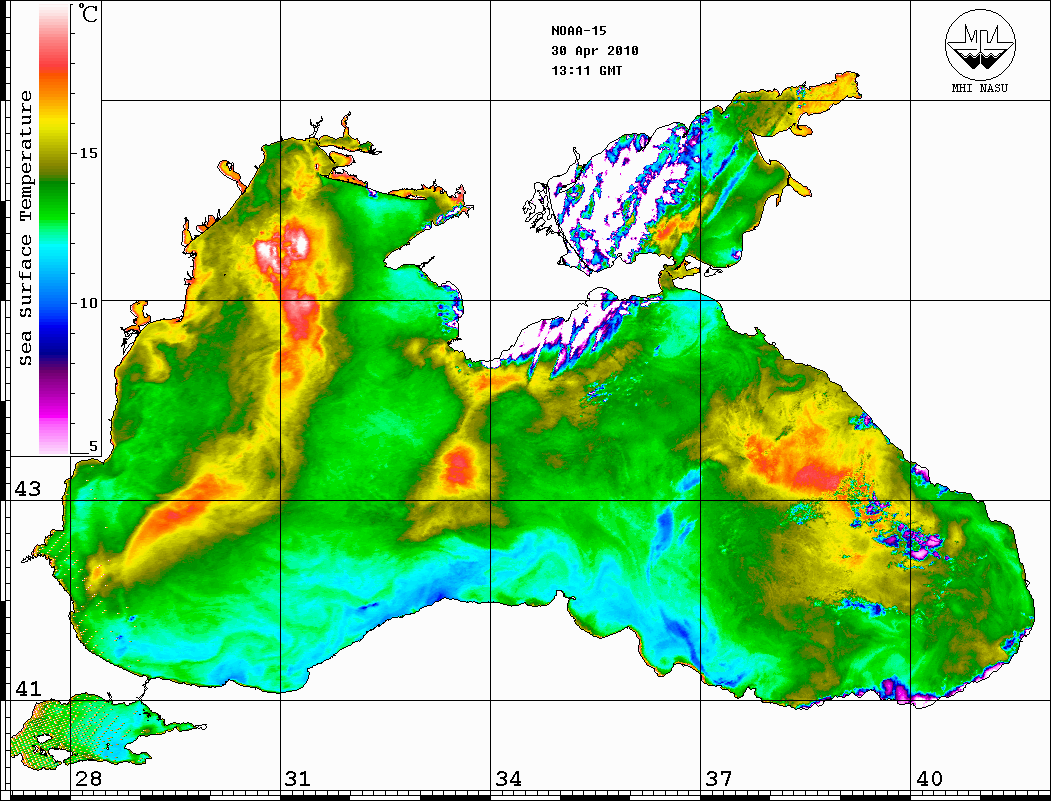Select the 'NOAA-15' satellite label
This screenshot has height=801, width=1051.
579,31
